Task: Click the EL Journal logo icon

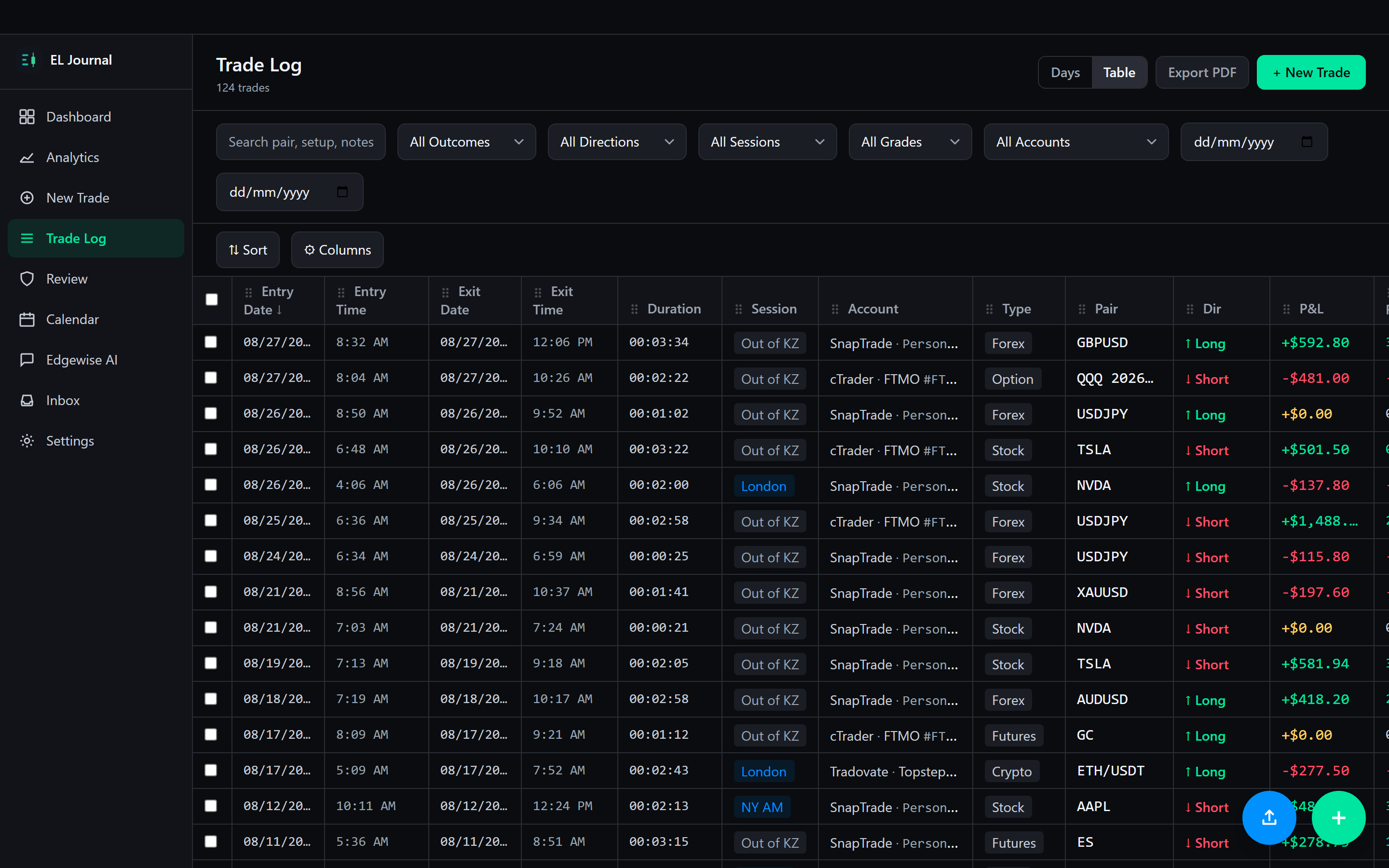Action: (x=29, y=60)
